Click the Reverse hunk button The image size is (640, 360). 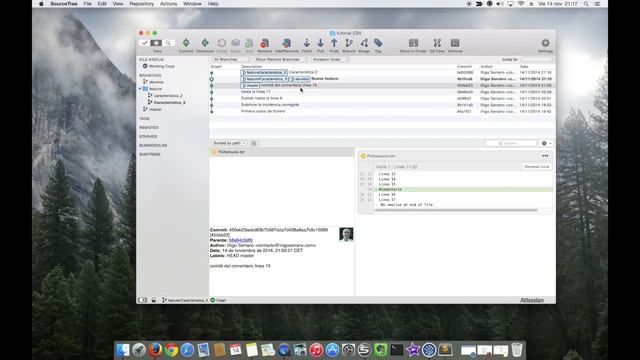coord(537,167)
